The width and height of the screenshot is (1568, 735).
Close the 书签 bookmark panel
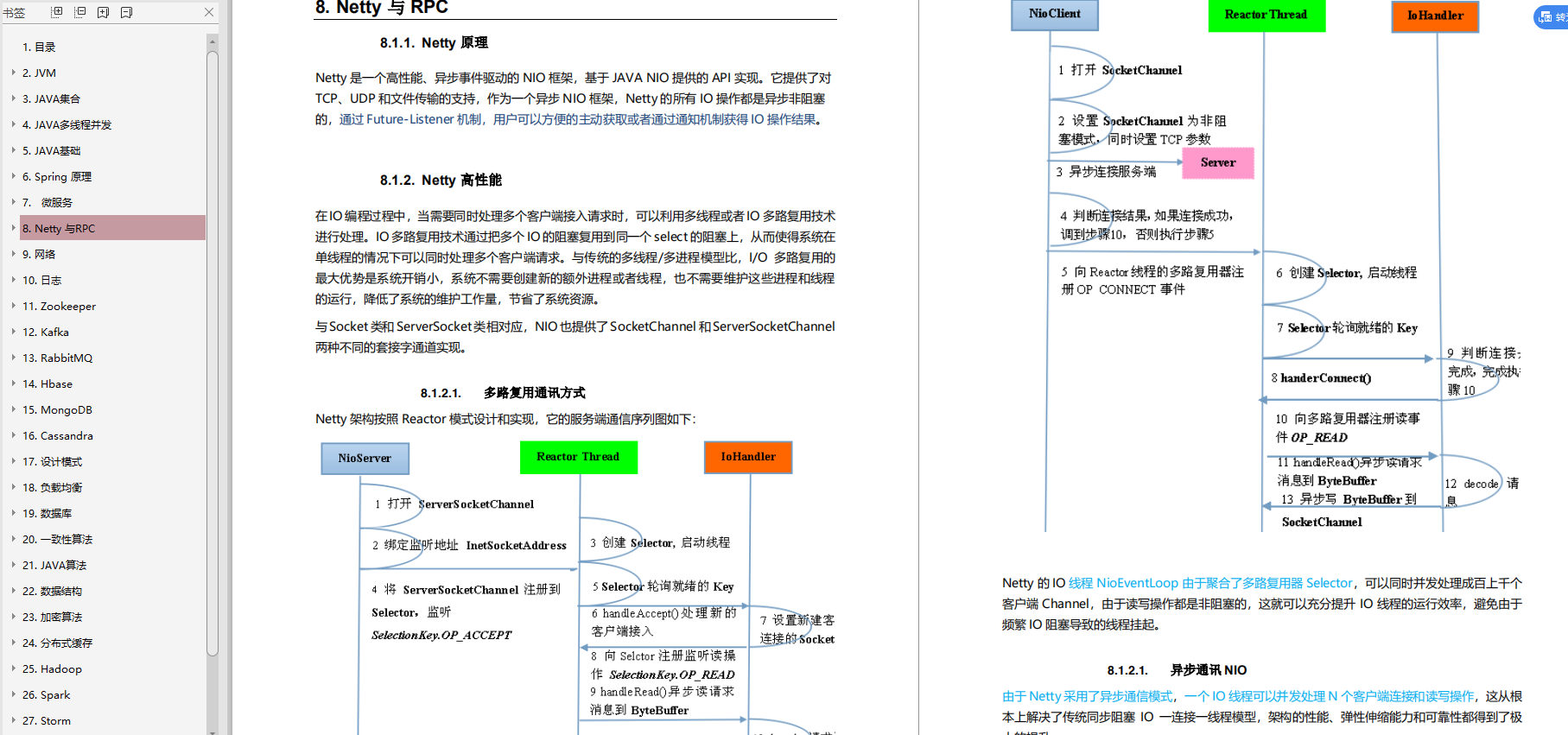[209, 12]
